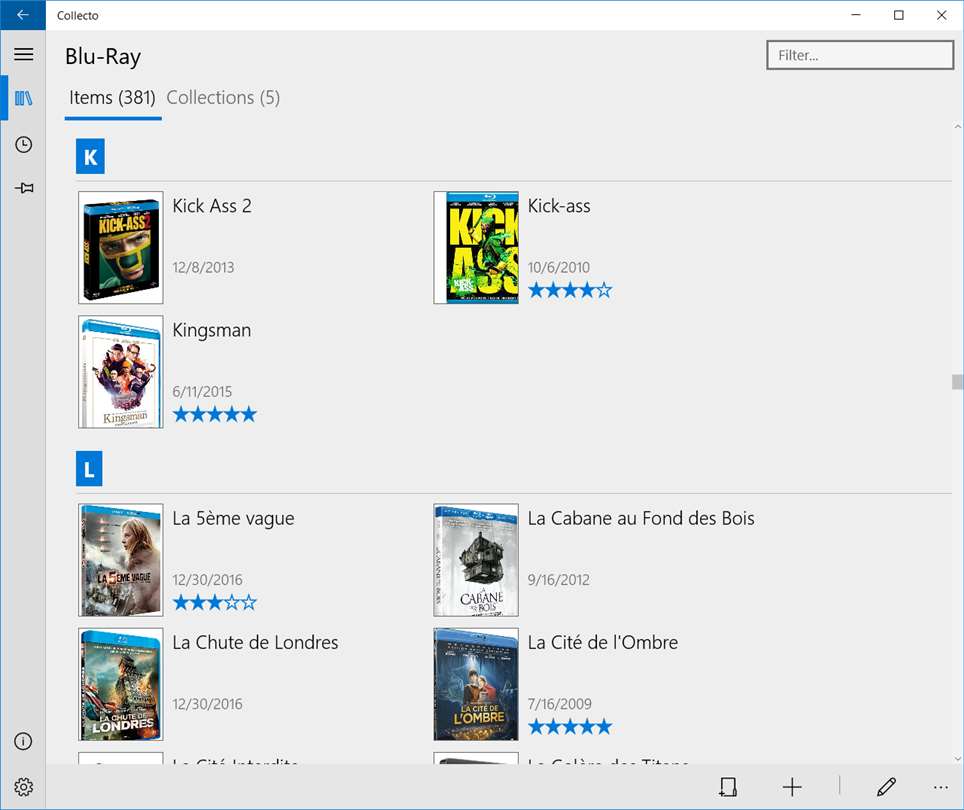
Task: Jump via the K group header
Action: [90, 157]
